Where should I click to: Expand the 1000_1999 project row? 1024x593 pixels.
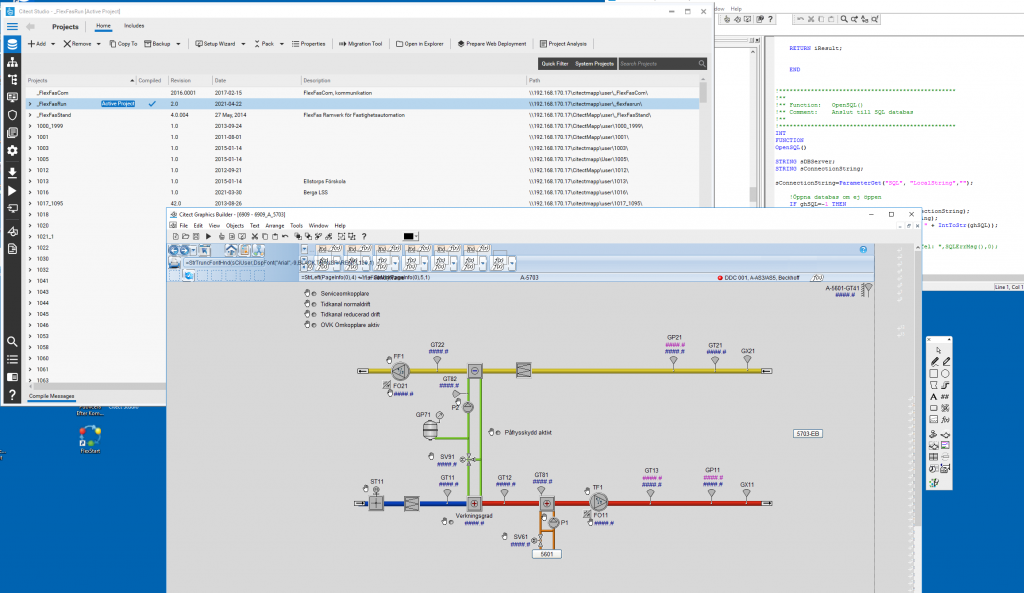pos(30,126)
